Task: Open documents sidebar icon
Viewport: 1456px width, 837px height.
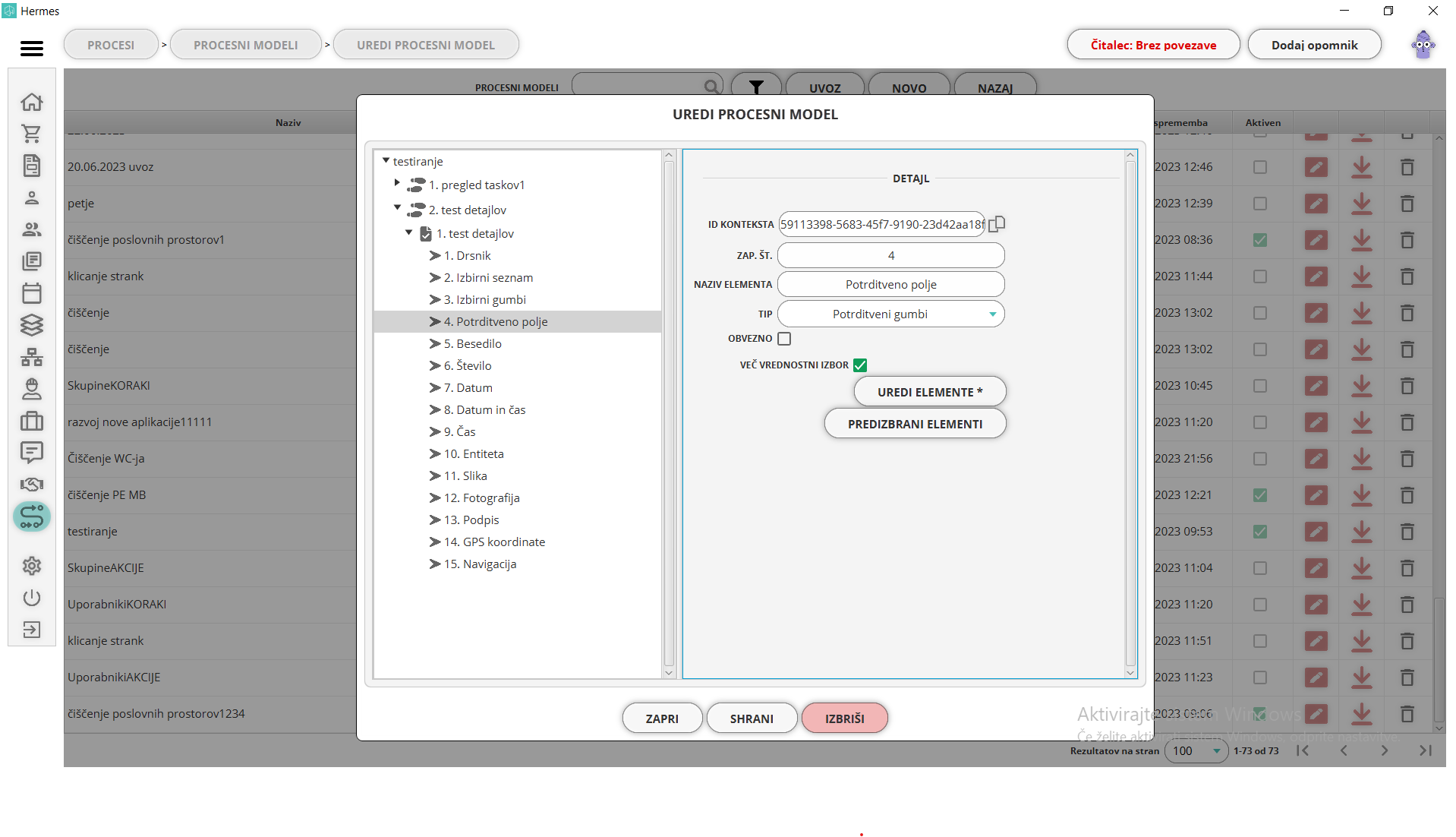Action: point(32,166)
